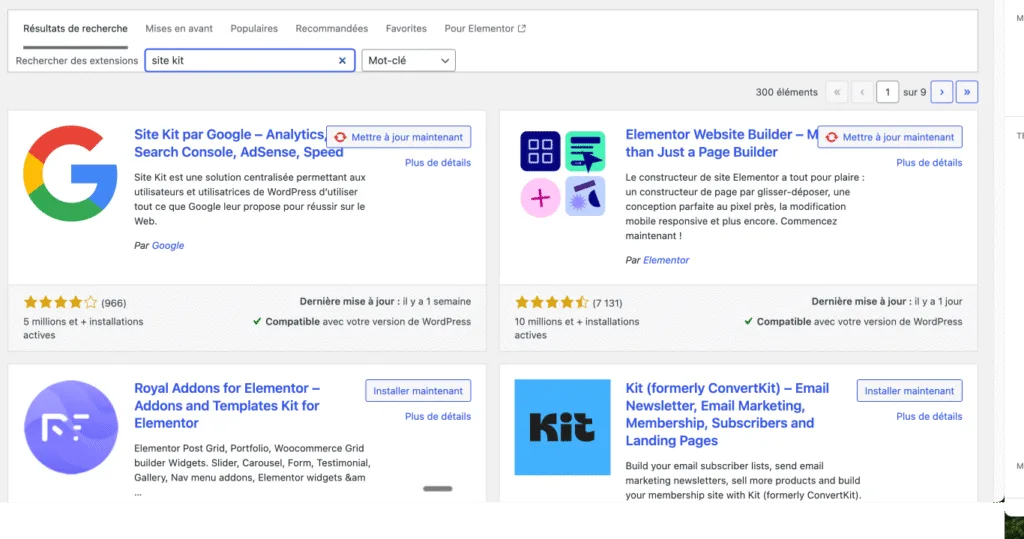Click the Elementor star rating
1024x539 pixels.
[552, 302]
